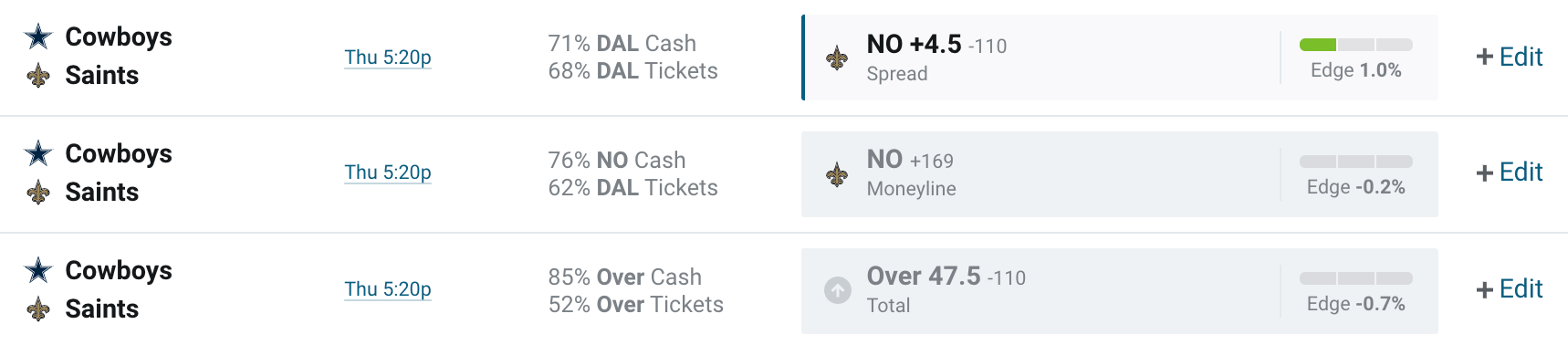Select the NO +169 Moneyline card

click(x=1120, y=174)
